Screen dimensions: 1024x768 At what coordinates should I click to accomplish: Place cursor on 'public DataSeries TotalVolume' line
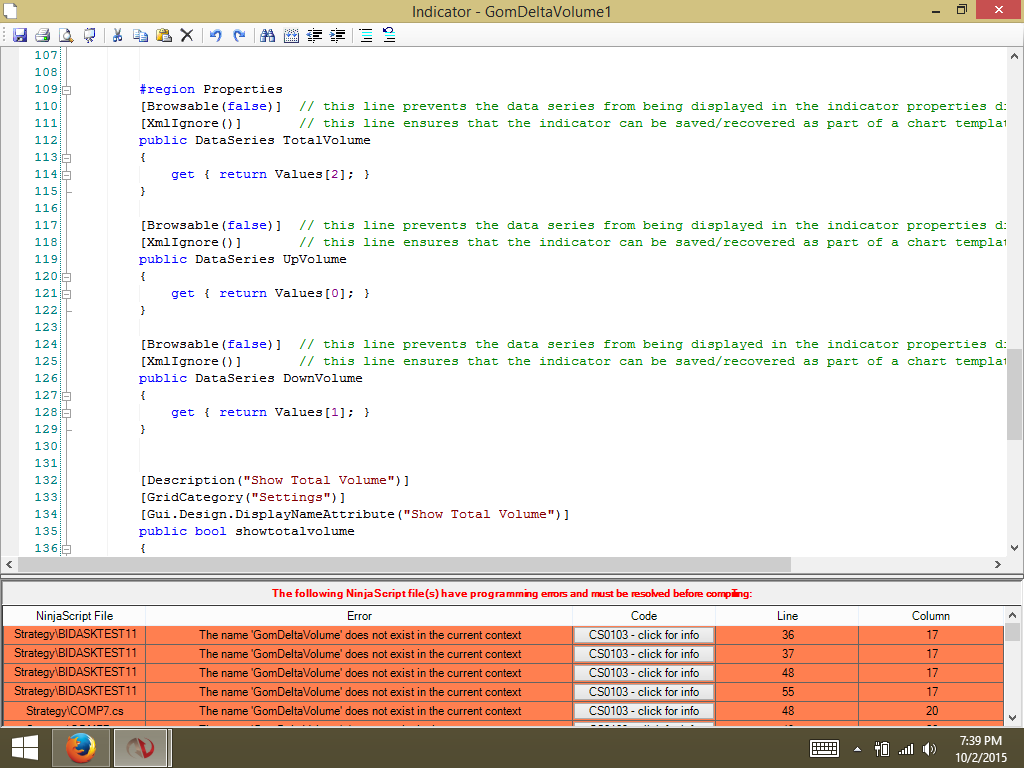pyautogui.click(x=255, y=140)
